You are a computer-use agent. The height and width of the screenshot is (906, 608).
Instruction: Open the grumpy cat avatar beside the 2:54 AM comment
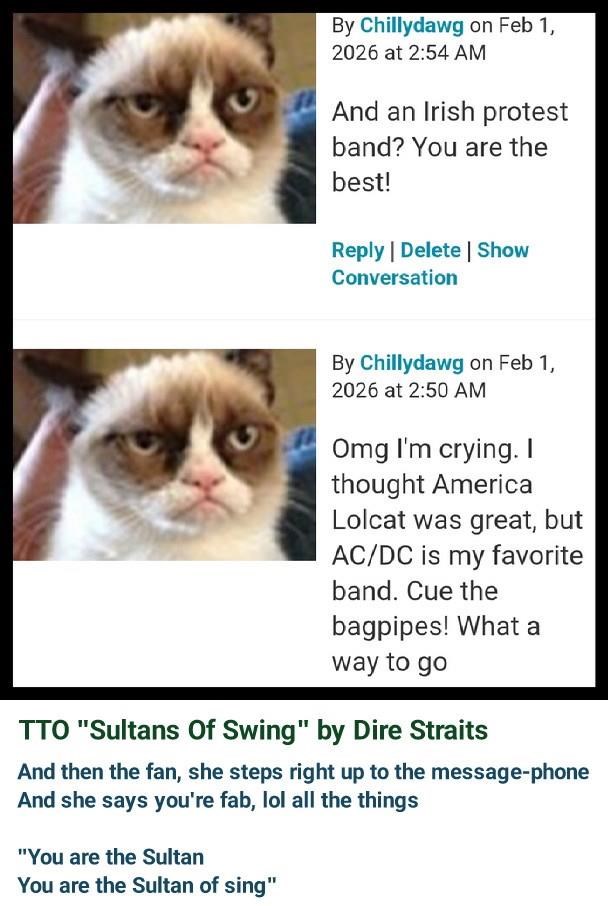click(x=164, y=118)
